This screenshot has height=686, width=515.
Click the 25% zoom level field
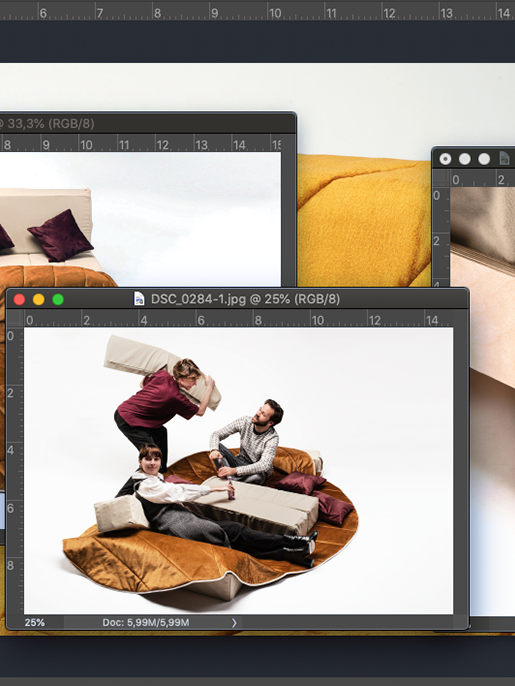[x=35, y=623]
